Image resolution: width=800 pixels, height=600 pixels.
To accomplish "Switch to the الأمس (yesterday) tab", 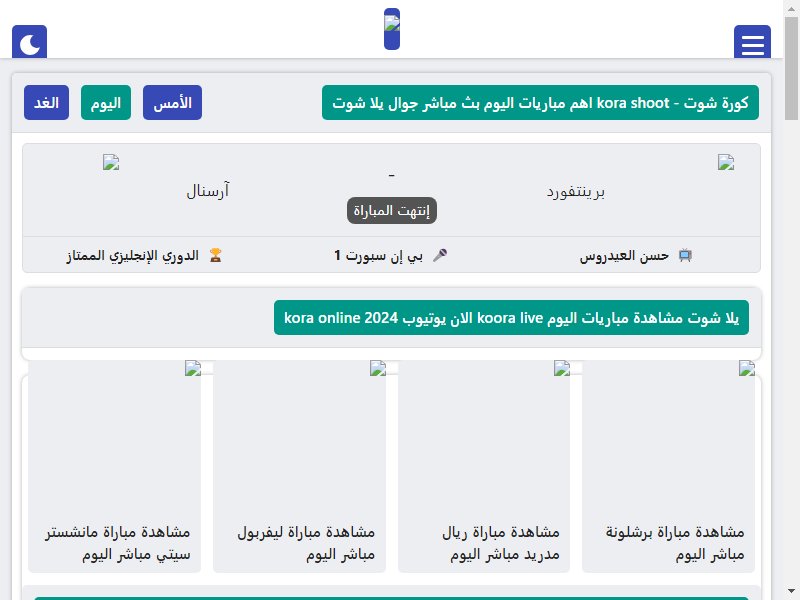I will click(172, 103).
